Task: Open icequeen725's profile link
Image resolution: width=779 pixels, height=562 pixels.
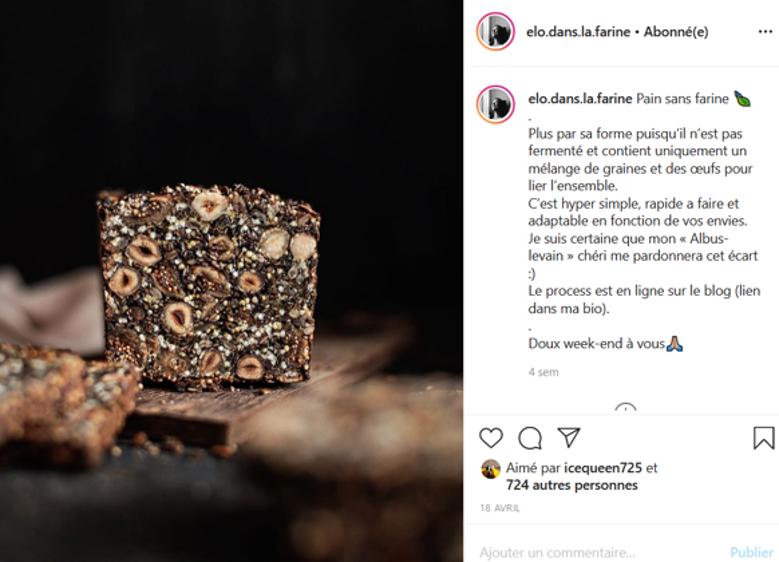Action: coord(603,468)
